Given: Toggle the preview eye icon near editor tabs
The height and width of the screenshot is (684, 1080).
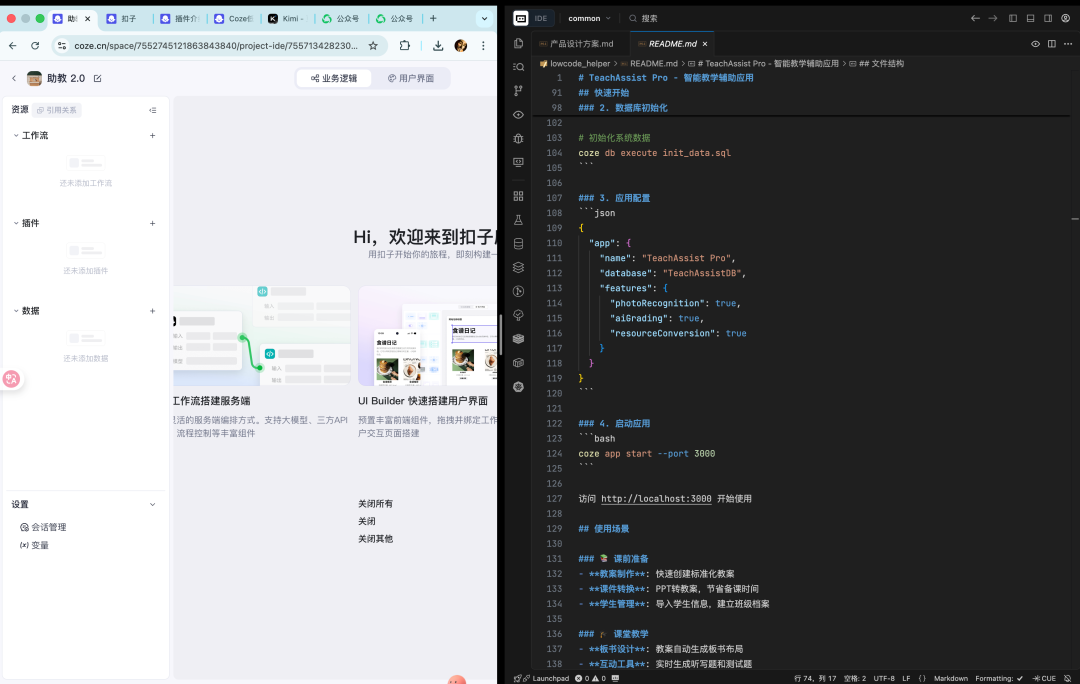Looking at the screenshot, I should [1034, 44].
